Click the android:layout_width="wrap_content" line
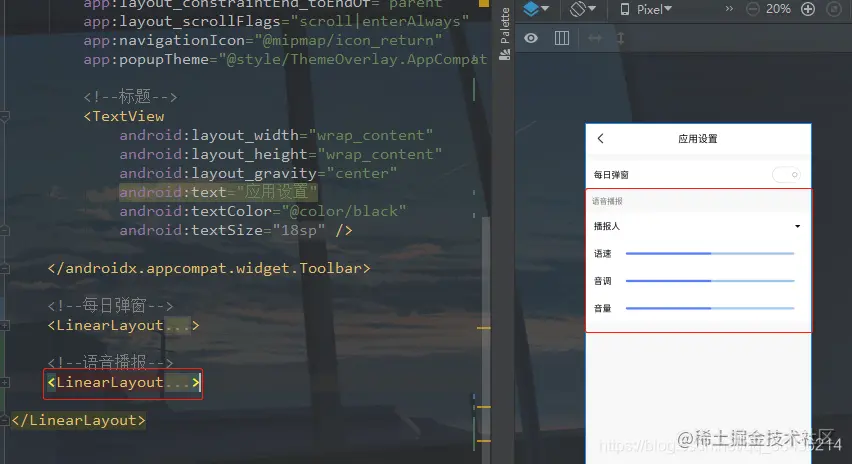 [277, 135]
